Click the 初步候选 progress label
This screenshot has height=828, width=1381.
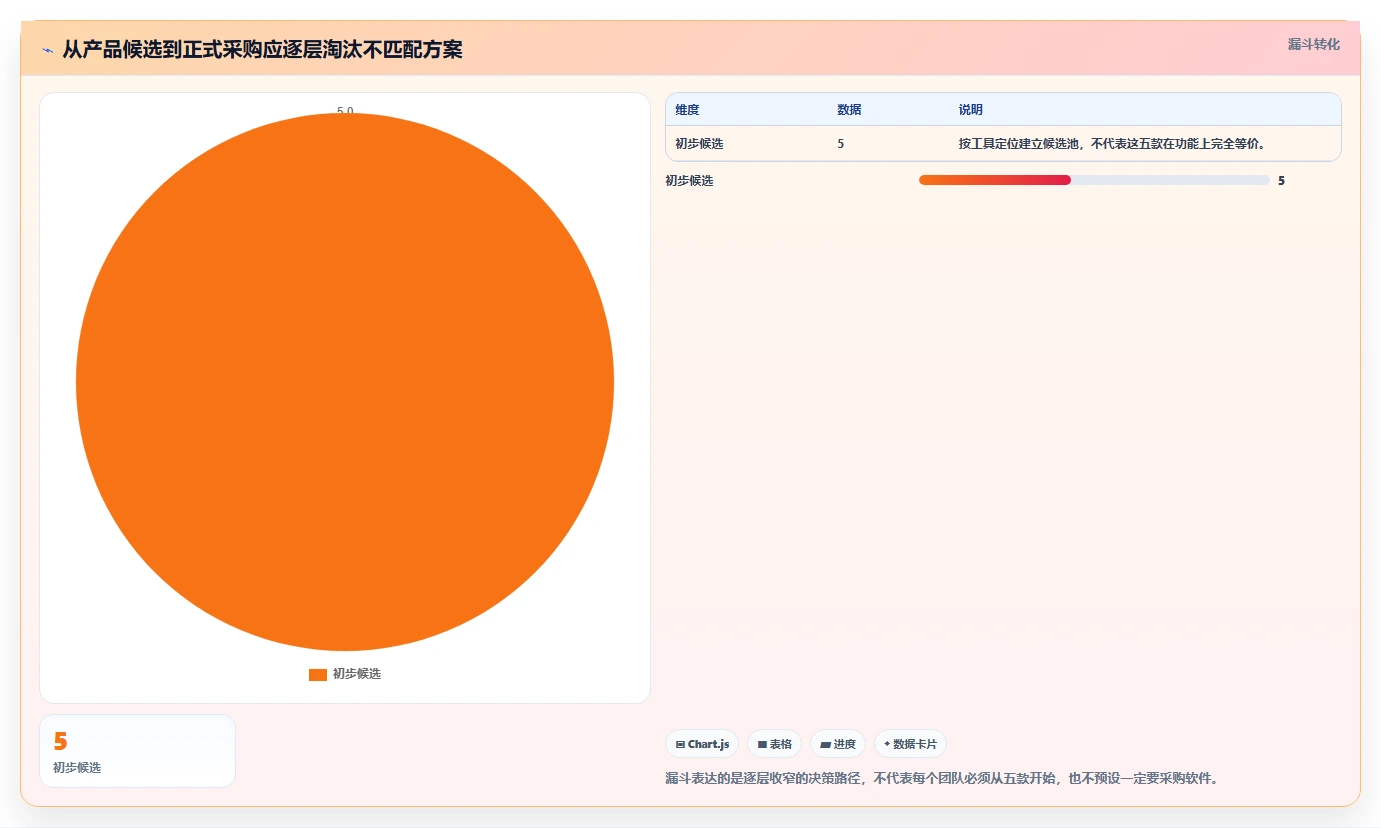(689, 181)
